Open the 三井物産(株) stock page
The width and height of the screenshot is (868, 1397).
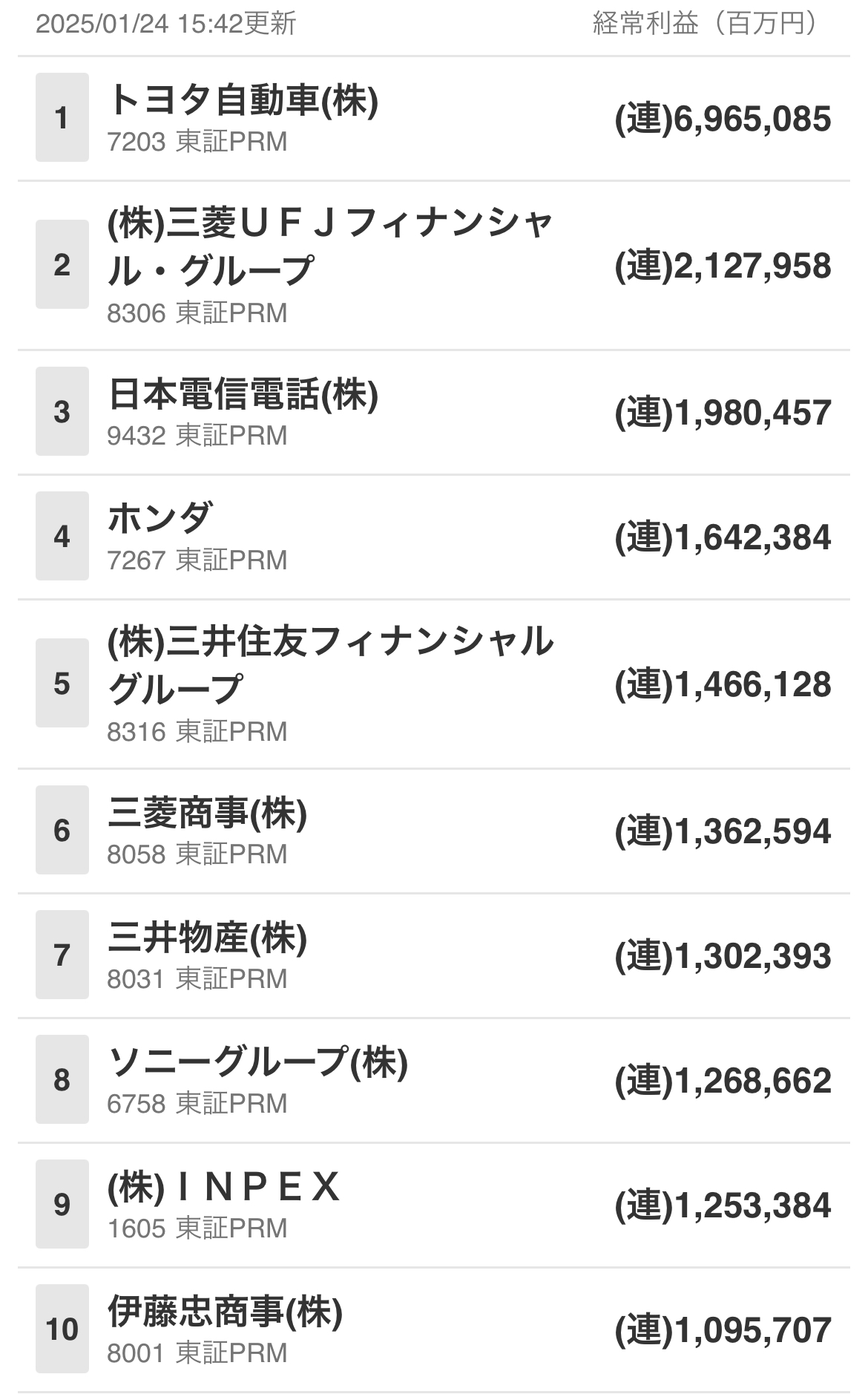207,938
